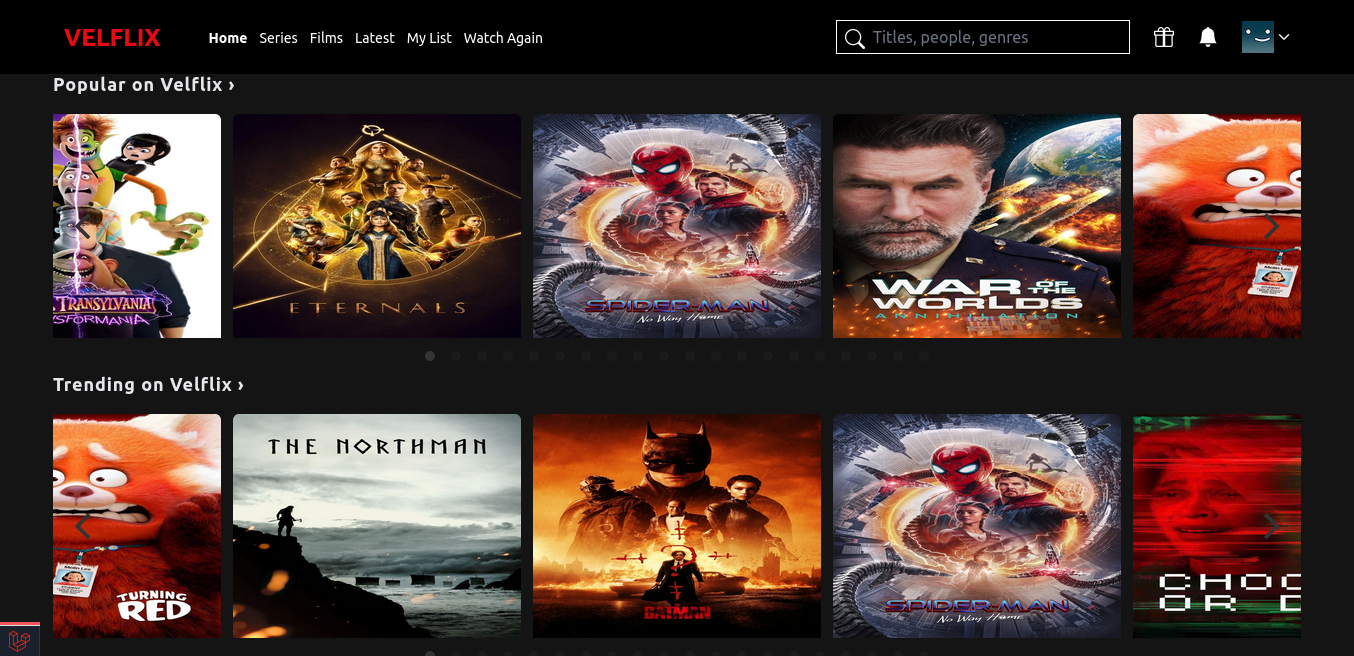Open Spider-Man No Way Home in Trending row
1354x656 pixels.
[977, 526]
